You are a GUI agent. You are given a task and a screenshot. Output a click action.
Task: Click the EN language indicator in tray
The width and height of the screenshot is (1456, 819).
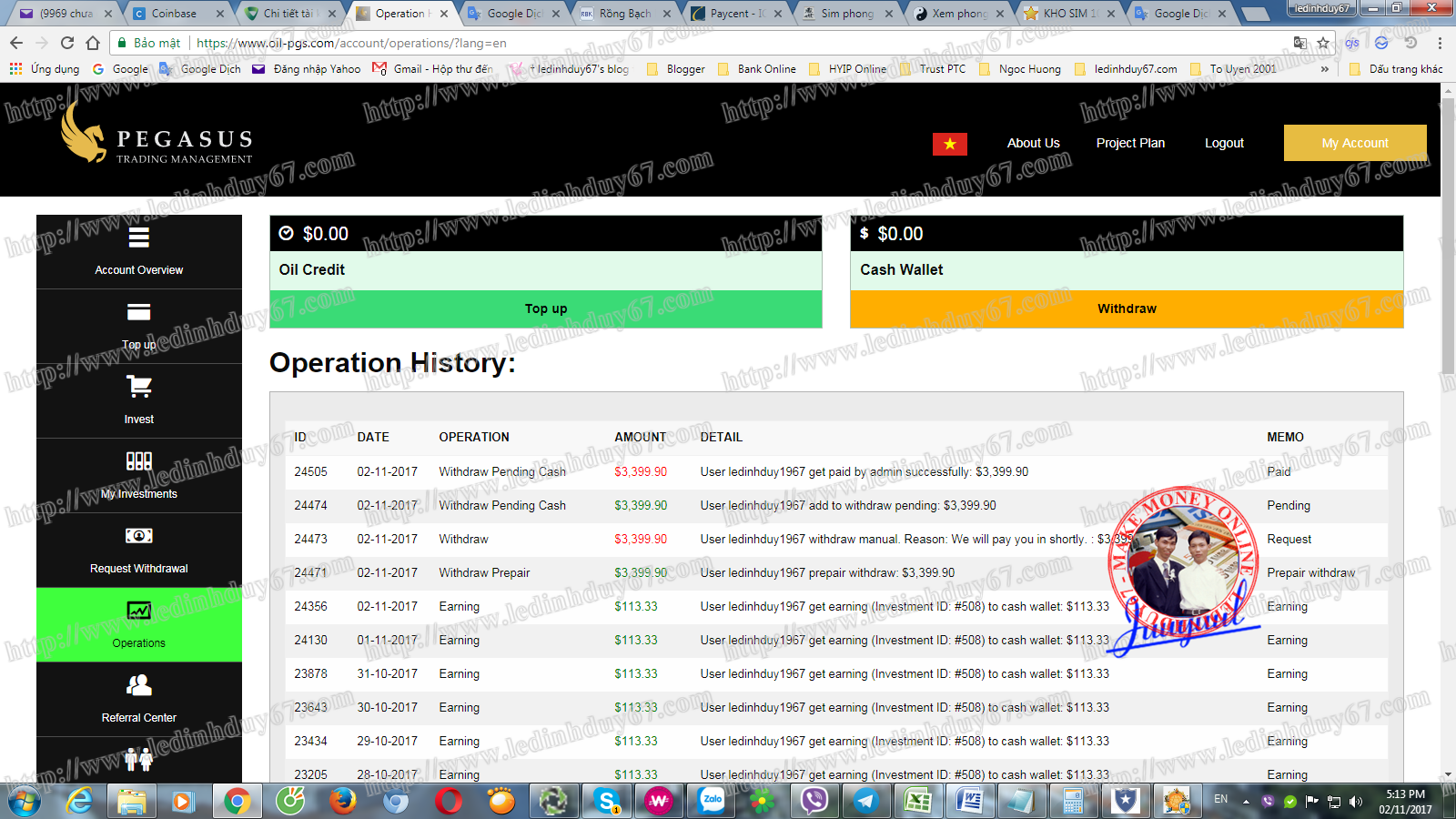pyautogui.click(x=1220, y=799)
